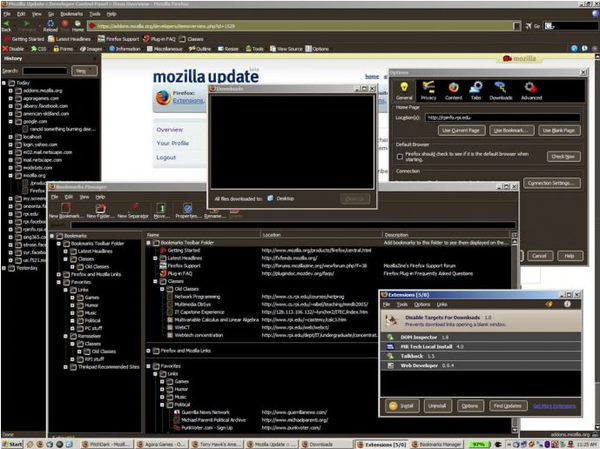This screenshot has height=449, width=600.
Task: Select Guerrilla News Network bookmark row
Action: [329, 412]
